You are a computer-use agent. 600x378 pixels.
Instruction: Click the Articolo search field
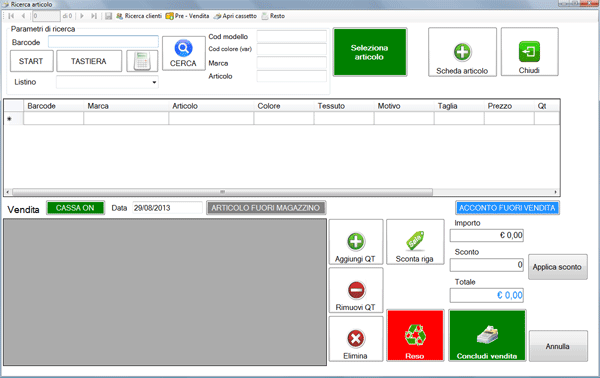[292, 76]
